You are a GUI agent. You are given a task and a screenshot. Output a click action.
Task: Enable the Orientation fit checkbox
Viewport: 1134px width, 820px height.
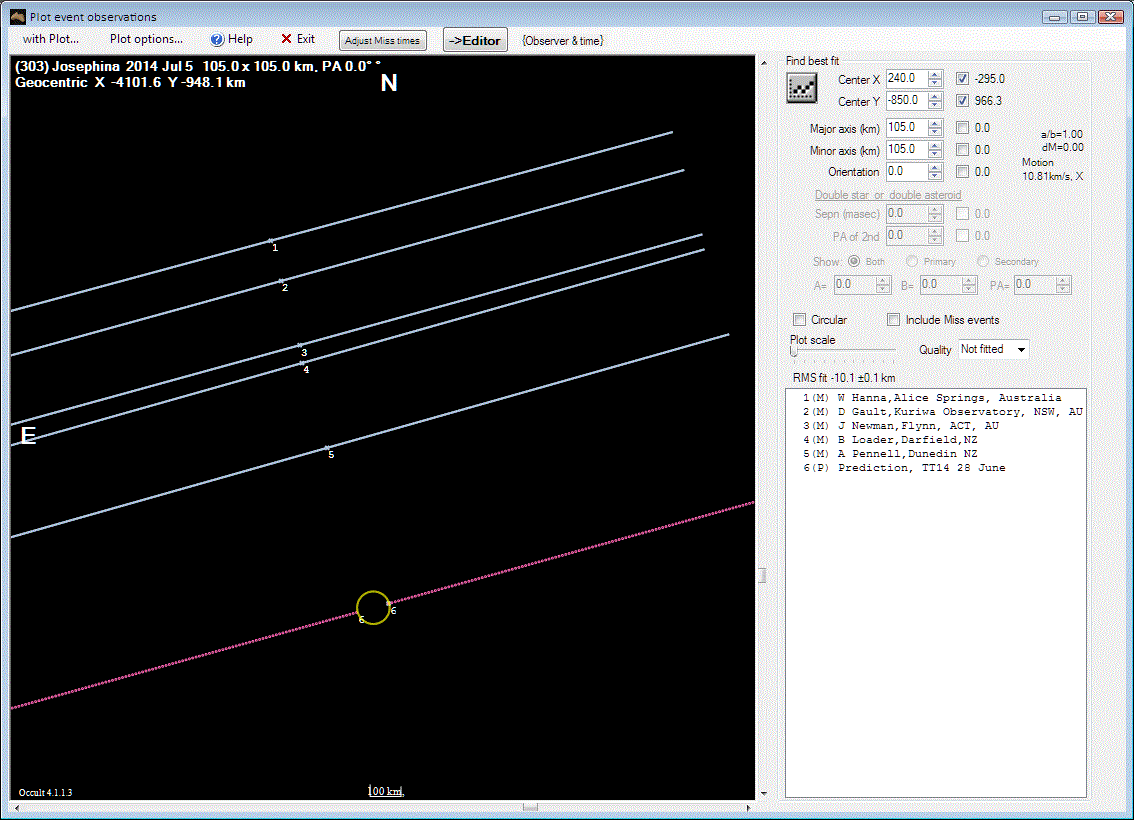click(x=963, y=171)
